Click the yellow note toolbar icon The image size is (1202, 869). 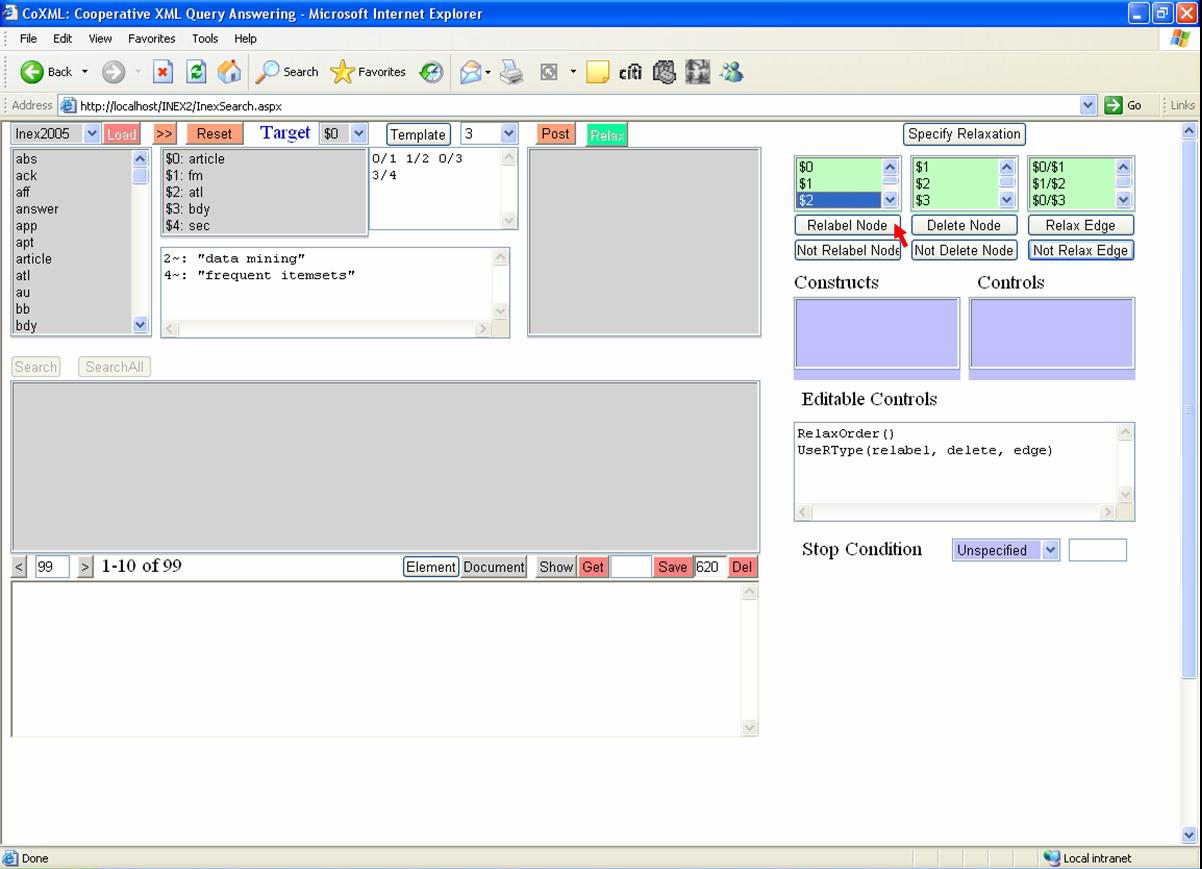(x=597, y=72)
